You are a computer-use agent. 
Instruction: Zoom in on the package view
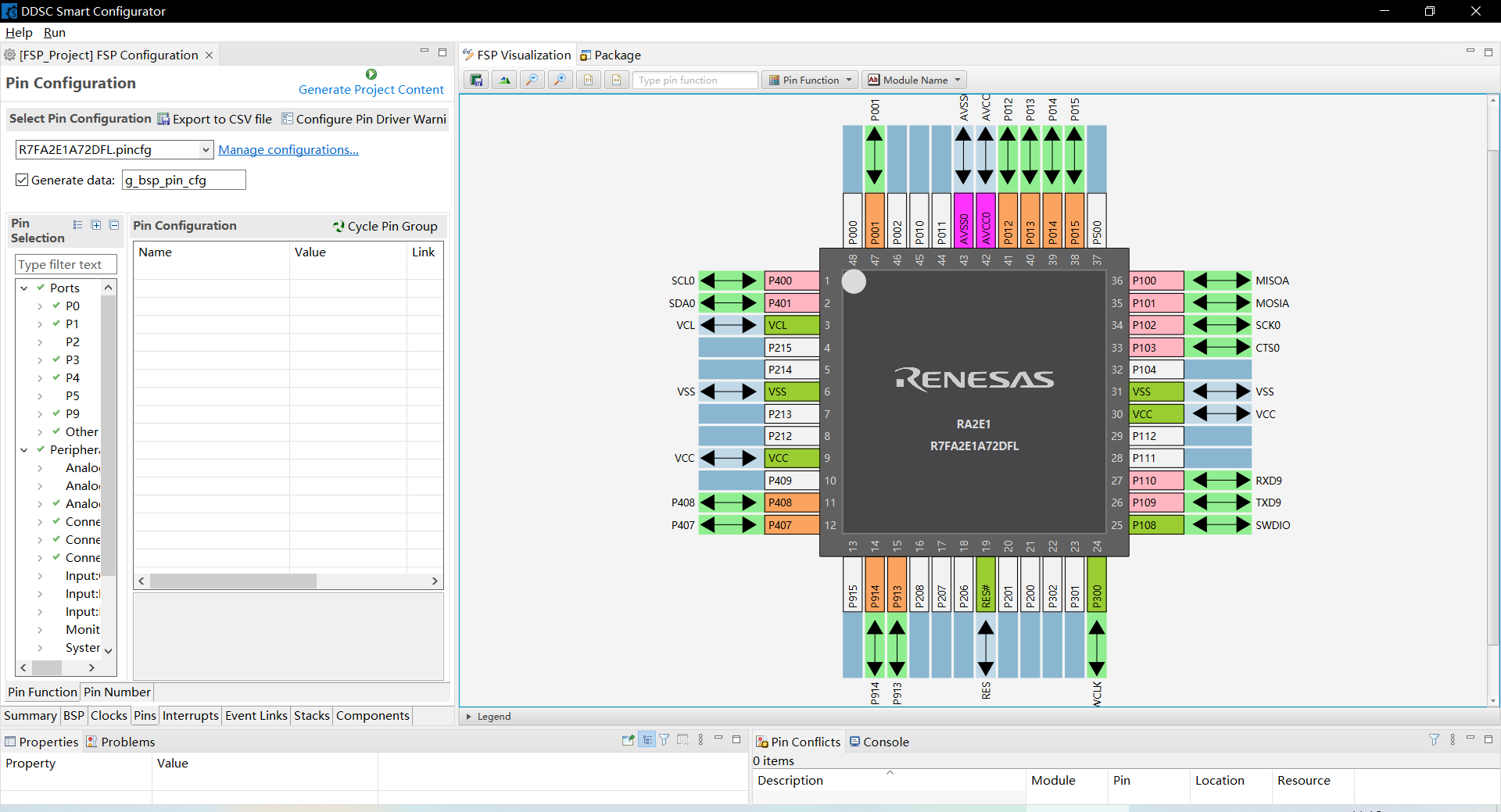click(561, 80)
